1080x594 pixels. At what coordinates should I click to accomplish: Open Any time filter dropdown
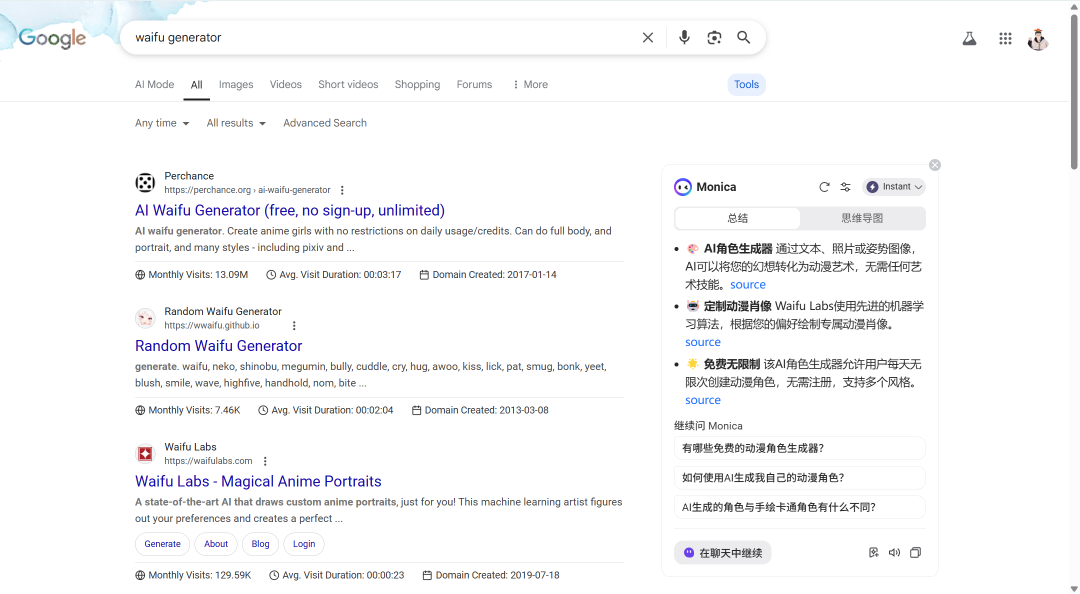click(x=162, y=123)
